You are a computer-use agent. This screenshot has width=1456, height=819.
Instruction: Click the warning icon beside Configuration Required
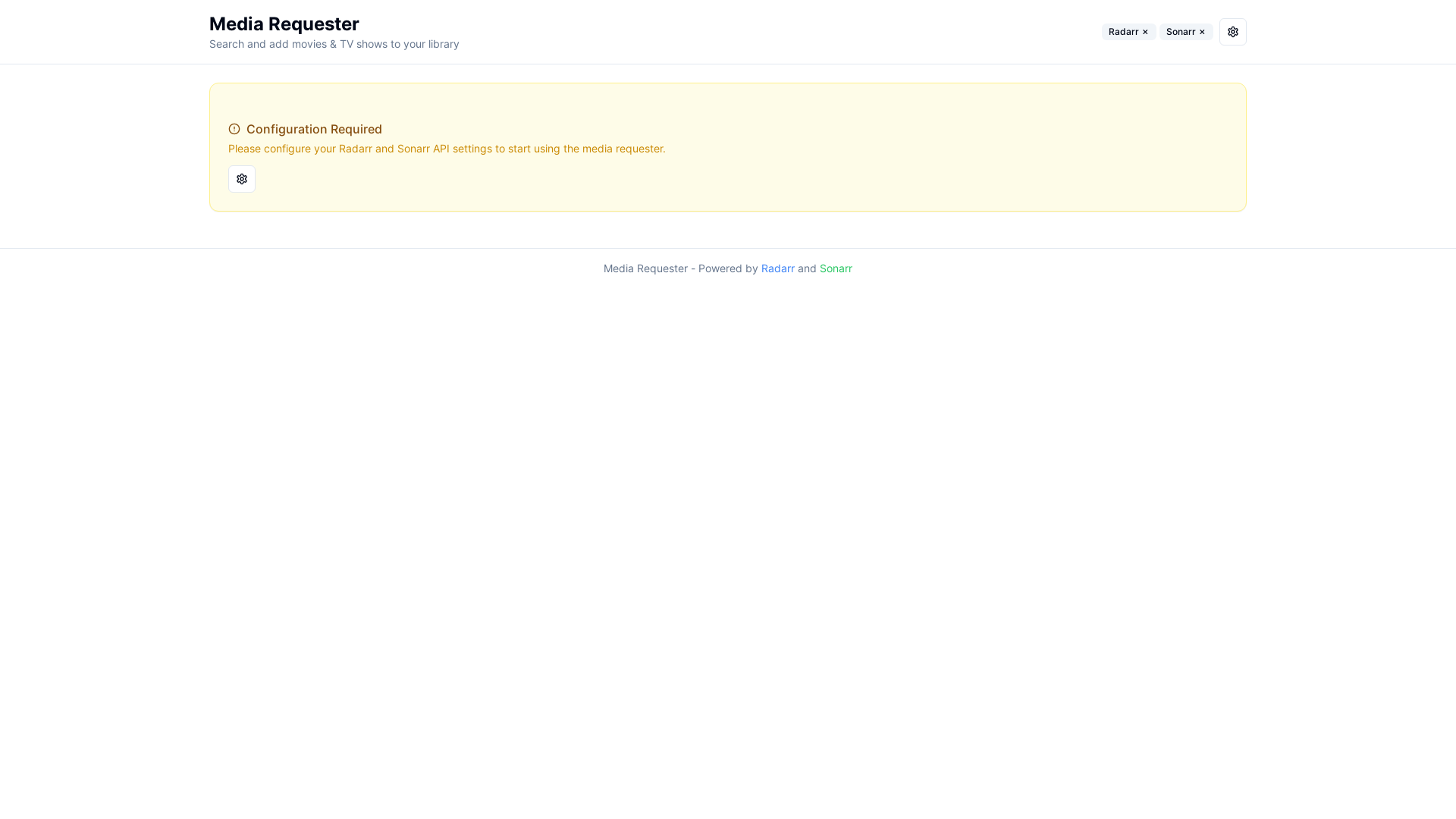[x=234, y=129]
